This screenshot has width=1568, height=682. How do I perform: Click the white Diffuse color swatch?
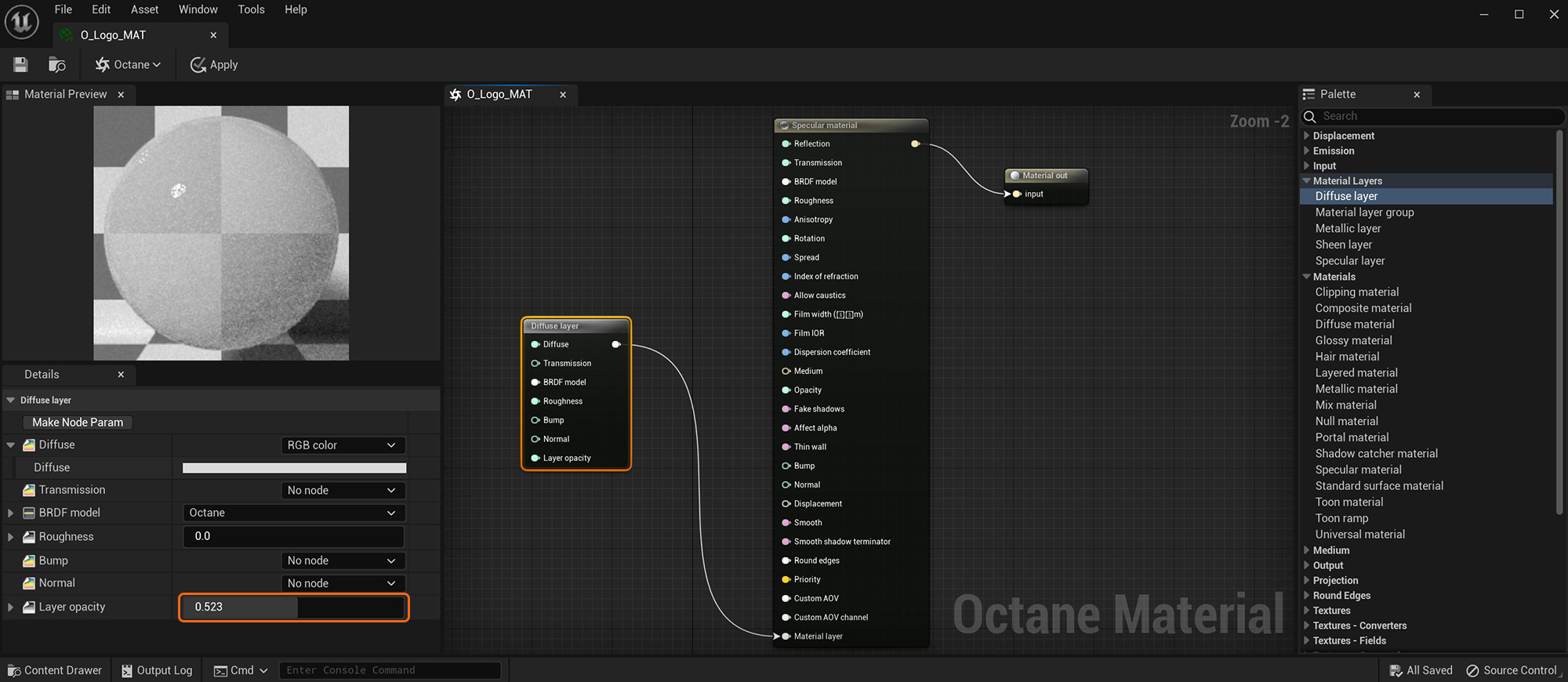pos(294,468)
